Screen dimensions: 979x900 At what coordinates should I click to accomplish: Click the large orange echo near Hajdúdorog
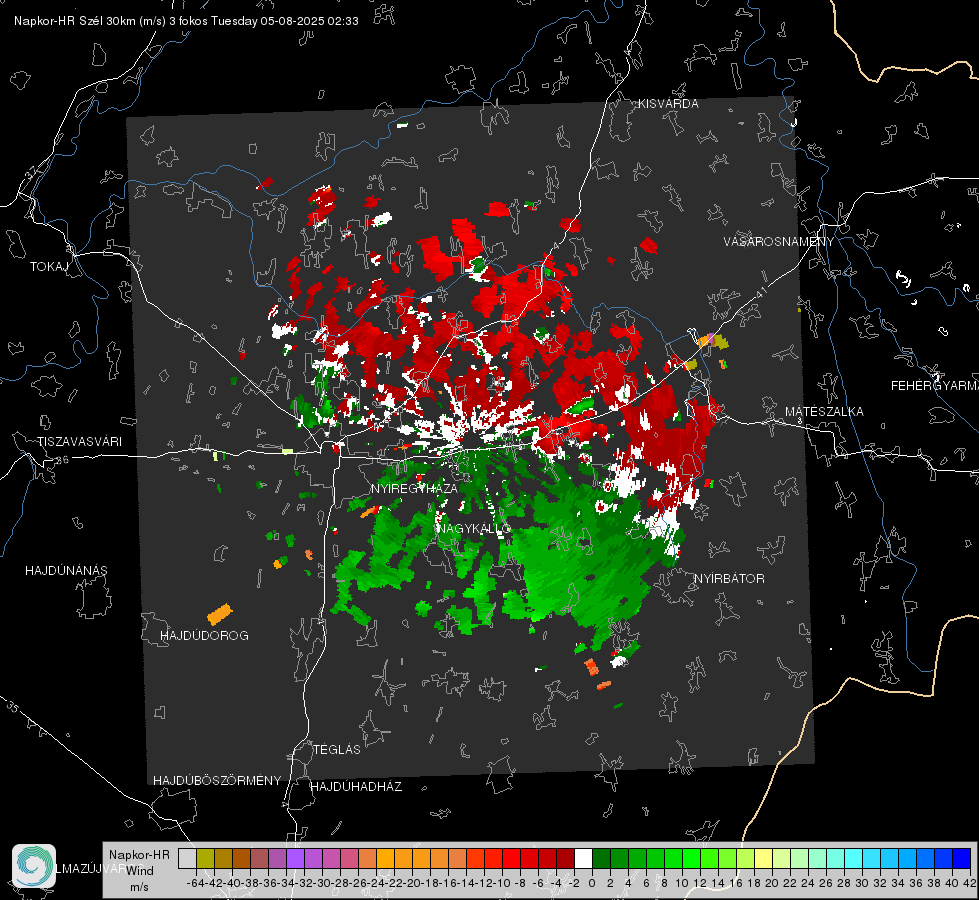pos(220,615)
